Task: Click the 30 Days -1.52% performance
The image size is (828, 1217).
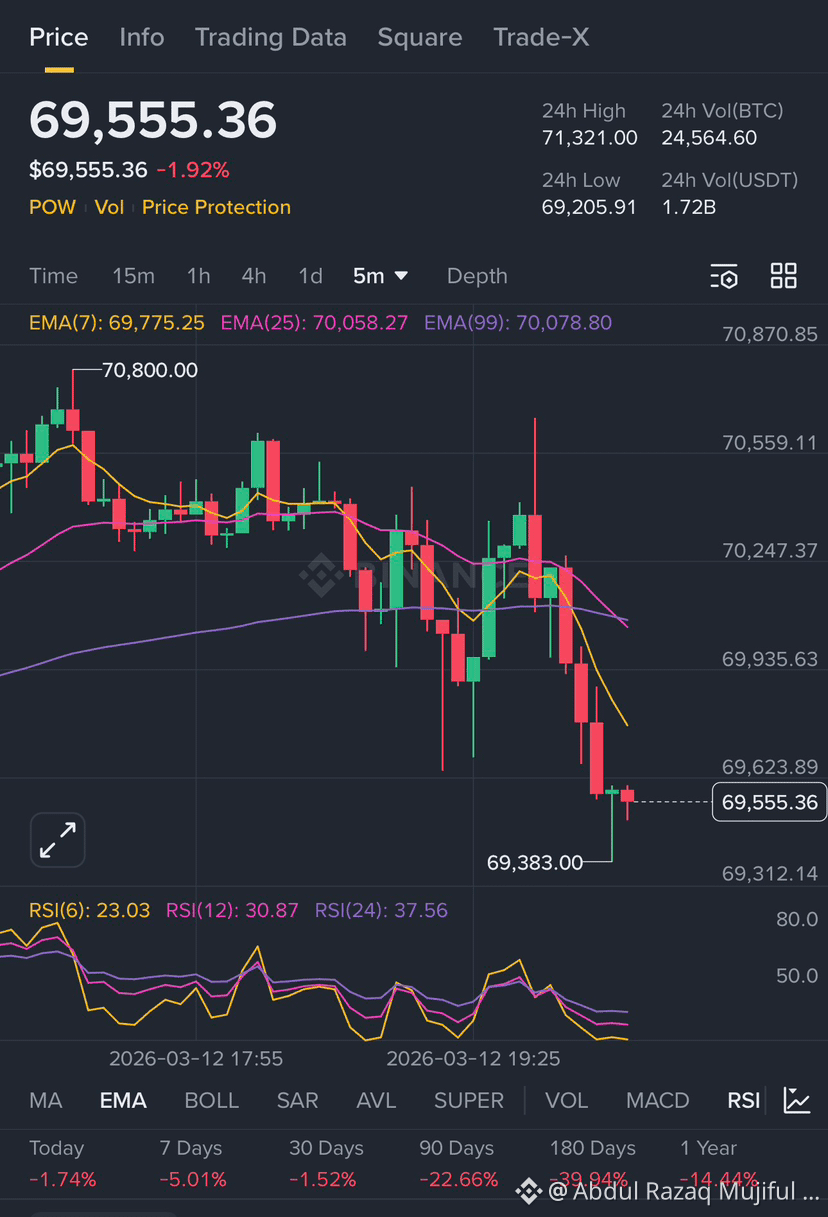Action: [326, 1165]
